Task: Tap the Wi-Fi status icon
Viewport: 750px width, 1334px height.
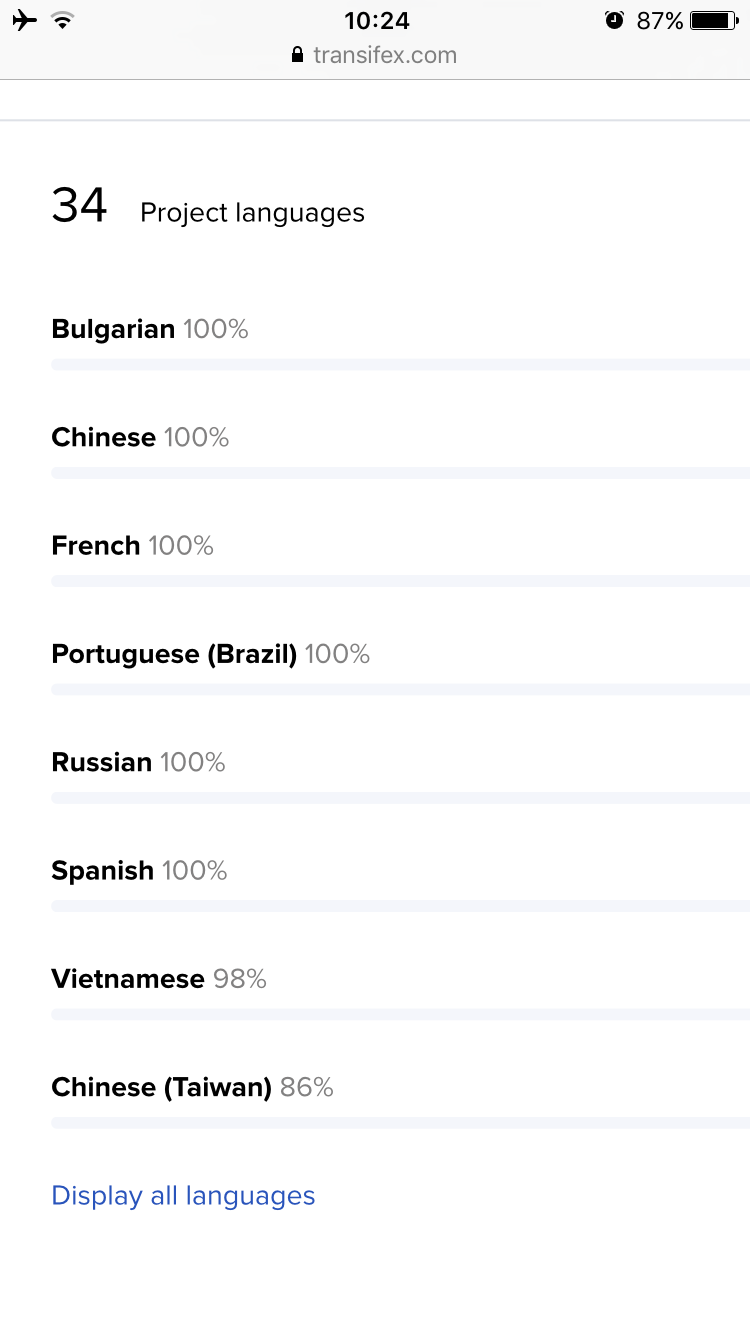Action: (63, 20)
